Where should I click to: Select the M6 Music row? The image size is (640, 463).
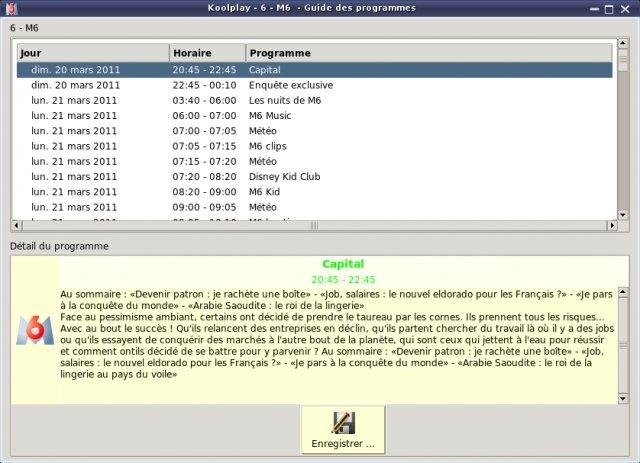pyautogui.click(x=315, y=116)
